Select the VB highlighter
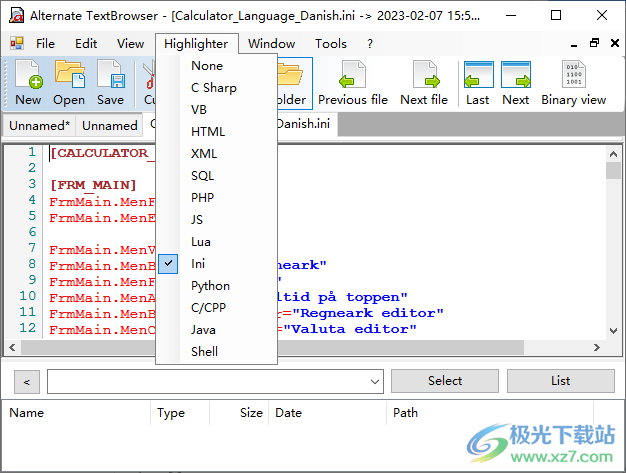The height and width of the screenshot is (473, 626). (216, 110)
